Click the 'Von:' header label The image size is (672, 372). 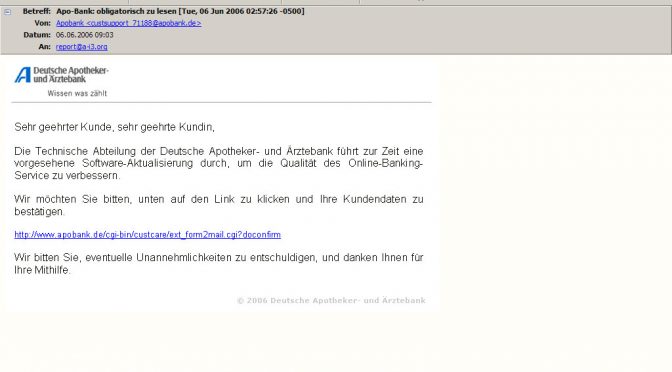[42, 23]
